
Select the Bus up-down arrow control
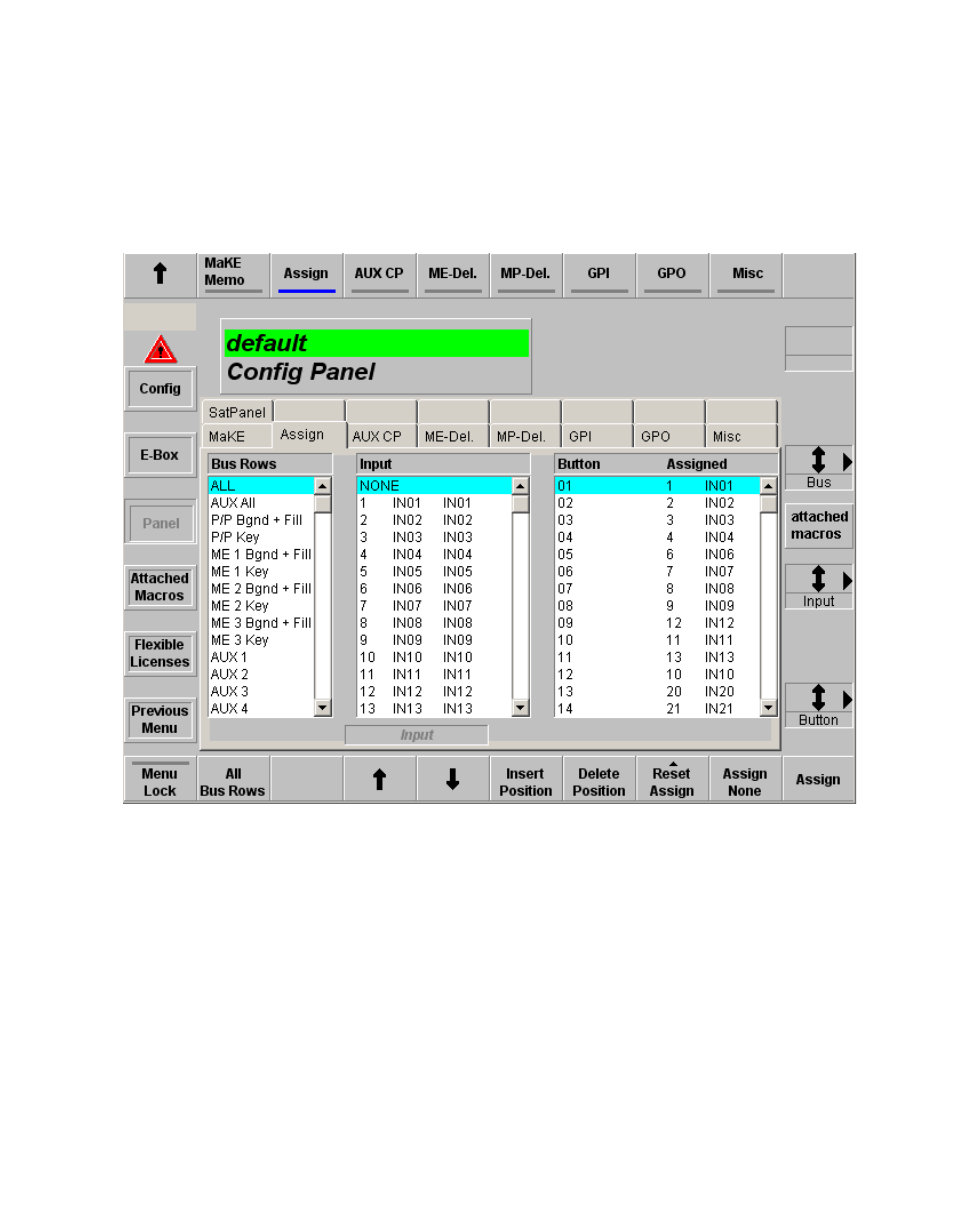[x=818, y=461]
